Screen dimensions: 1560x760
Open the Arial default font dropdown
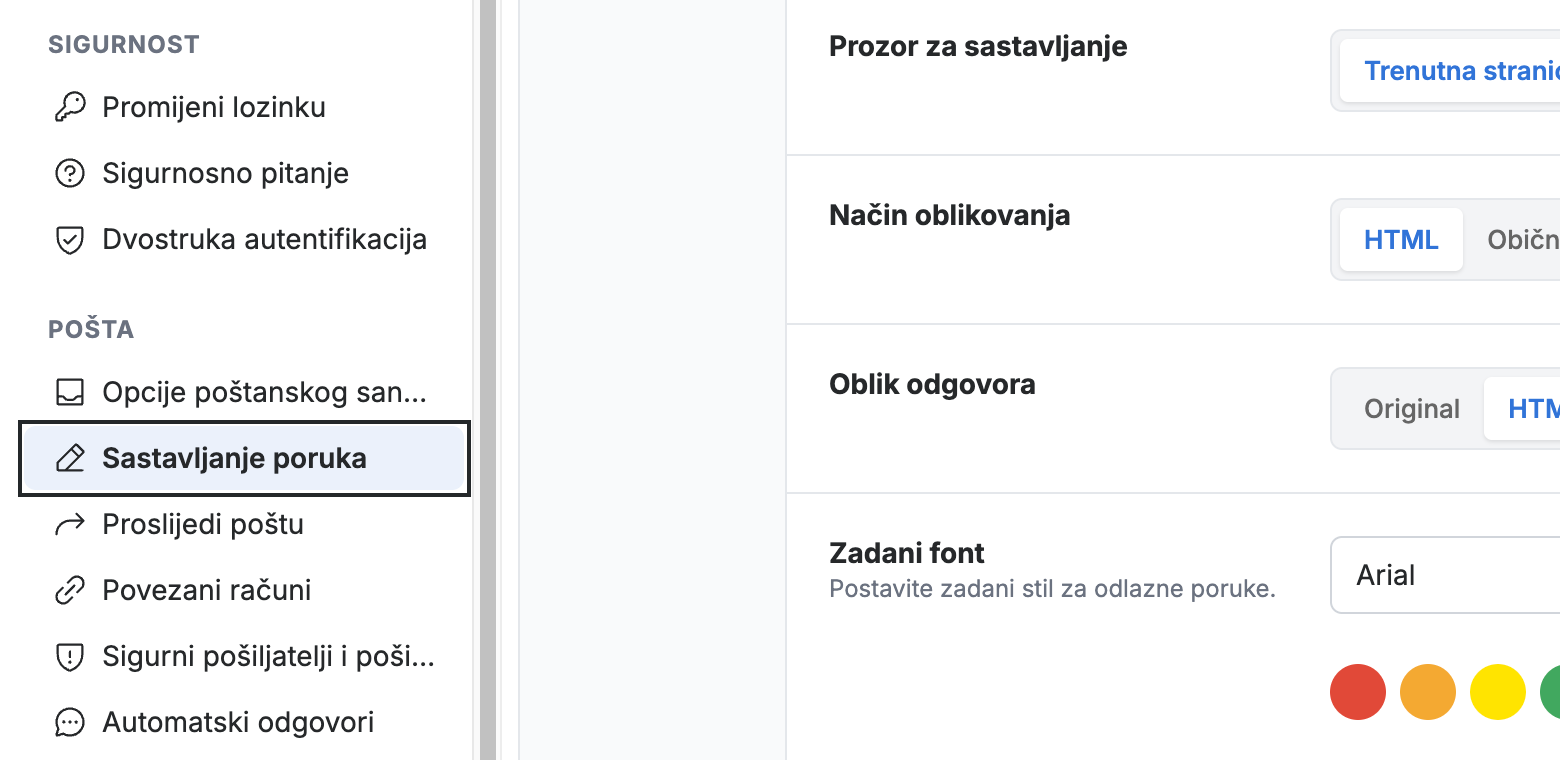point(1445,575)
